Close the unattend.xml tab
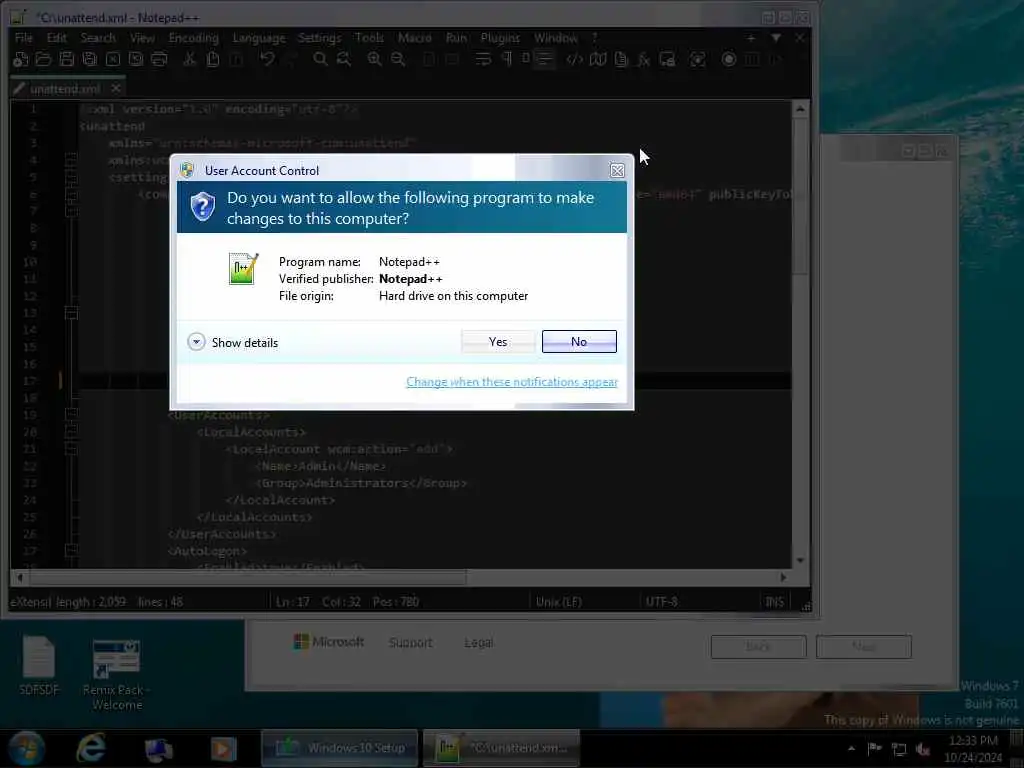 tap(116, 88)
